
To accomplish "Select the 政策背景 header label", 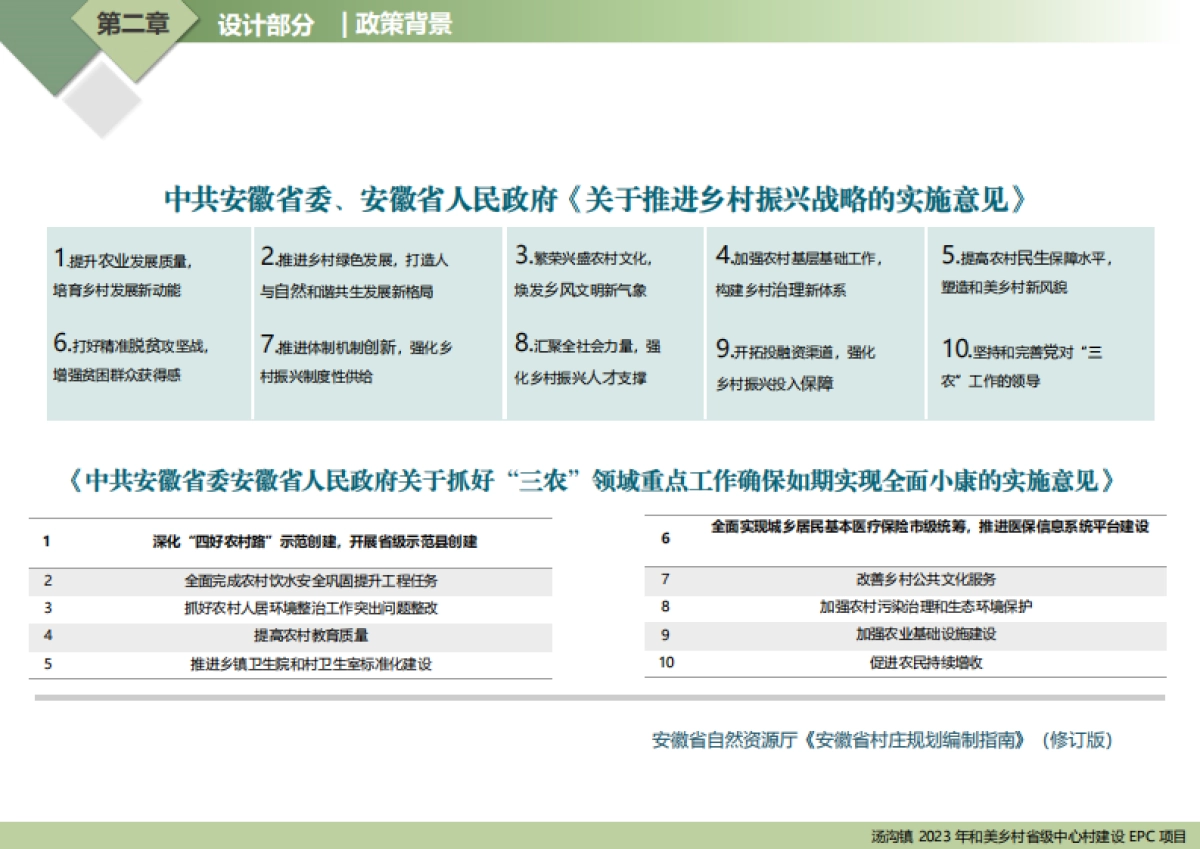I will tap(406, 27).
